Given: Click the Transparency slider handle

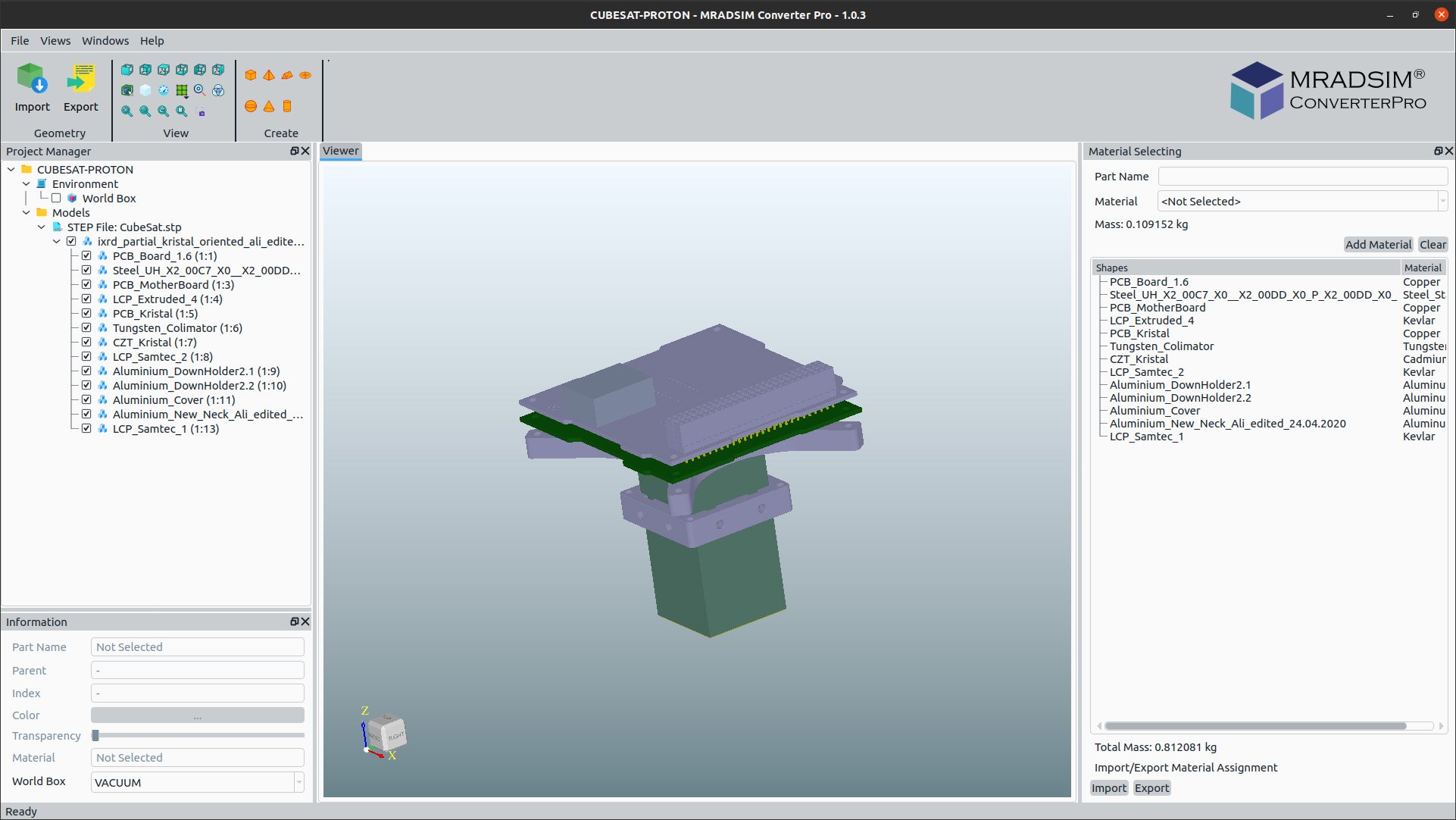Looking at the screenshot, I should point(95,736).
